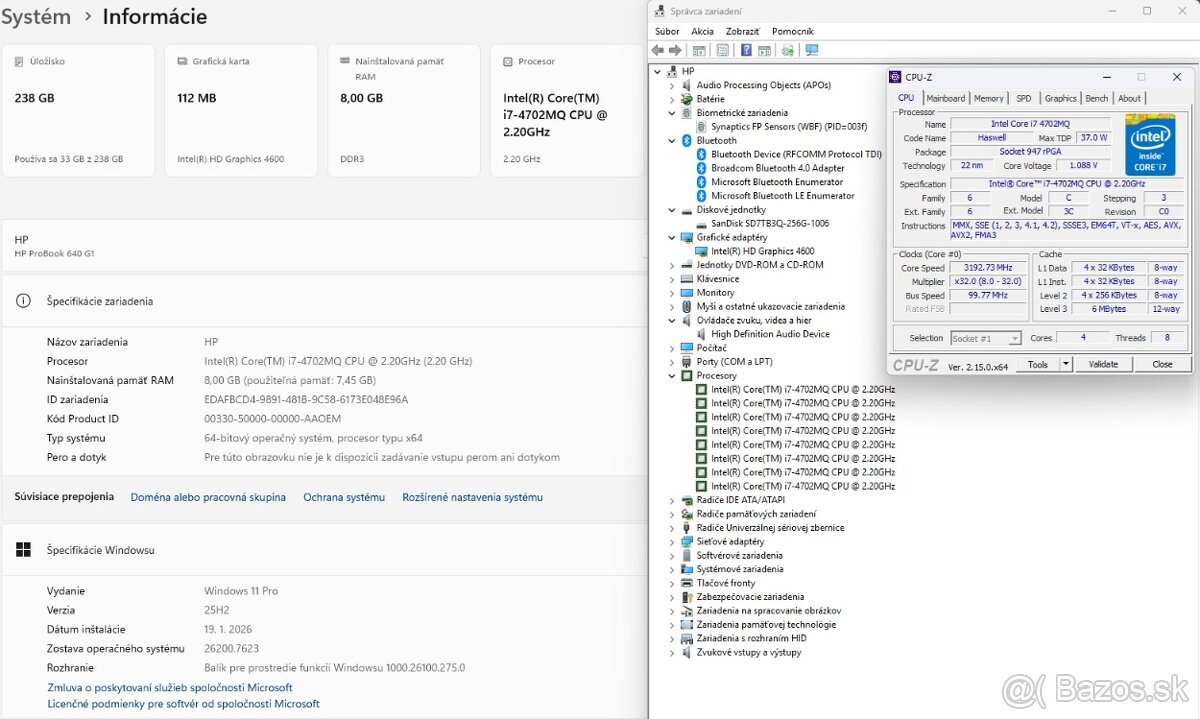Click the back arrow in Device Manager toolbar
1200x719 pixels.
click(x=657, y=50)
